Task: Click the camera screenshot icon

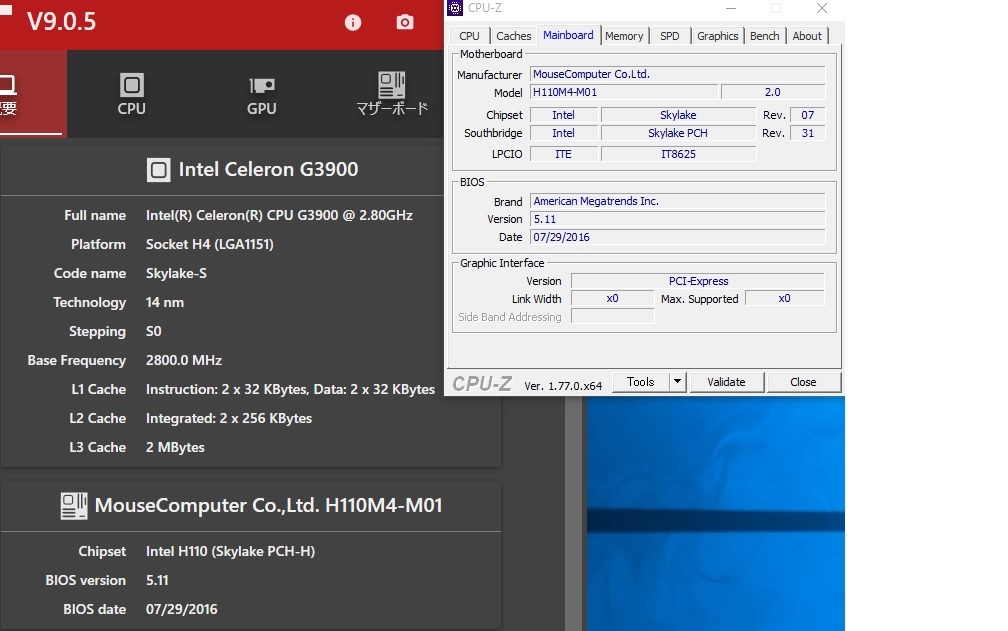Action: (x=405, y=22)
